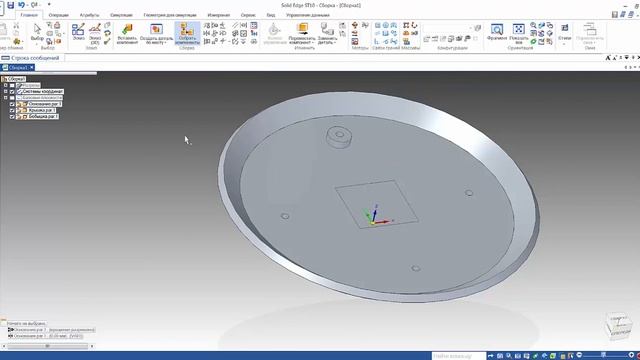This screenshot has height=360, width=640.
Task: Click the first status bar icon after search box
Action: [491, 356]
